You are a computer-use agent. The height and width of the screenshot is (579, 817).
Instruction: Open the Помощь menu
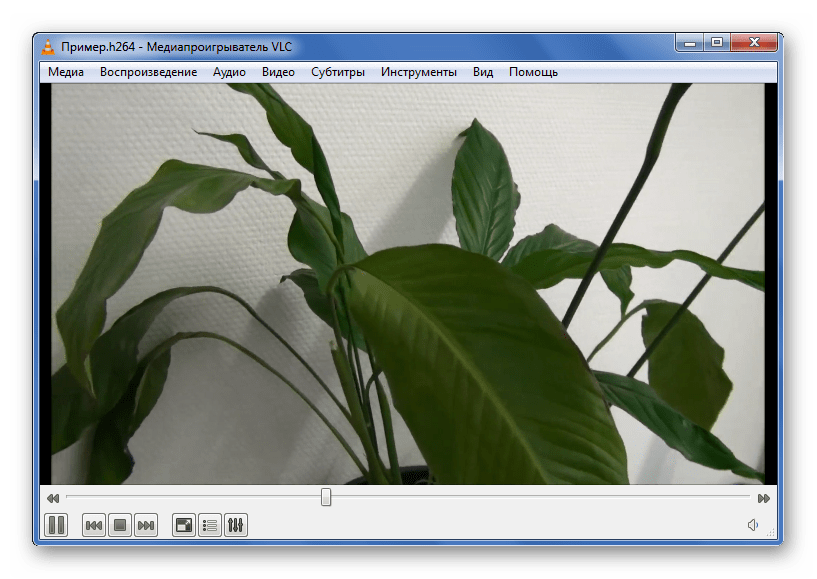[x=533, y=72]
